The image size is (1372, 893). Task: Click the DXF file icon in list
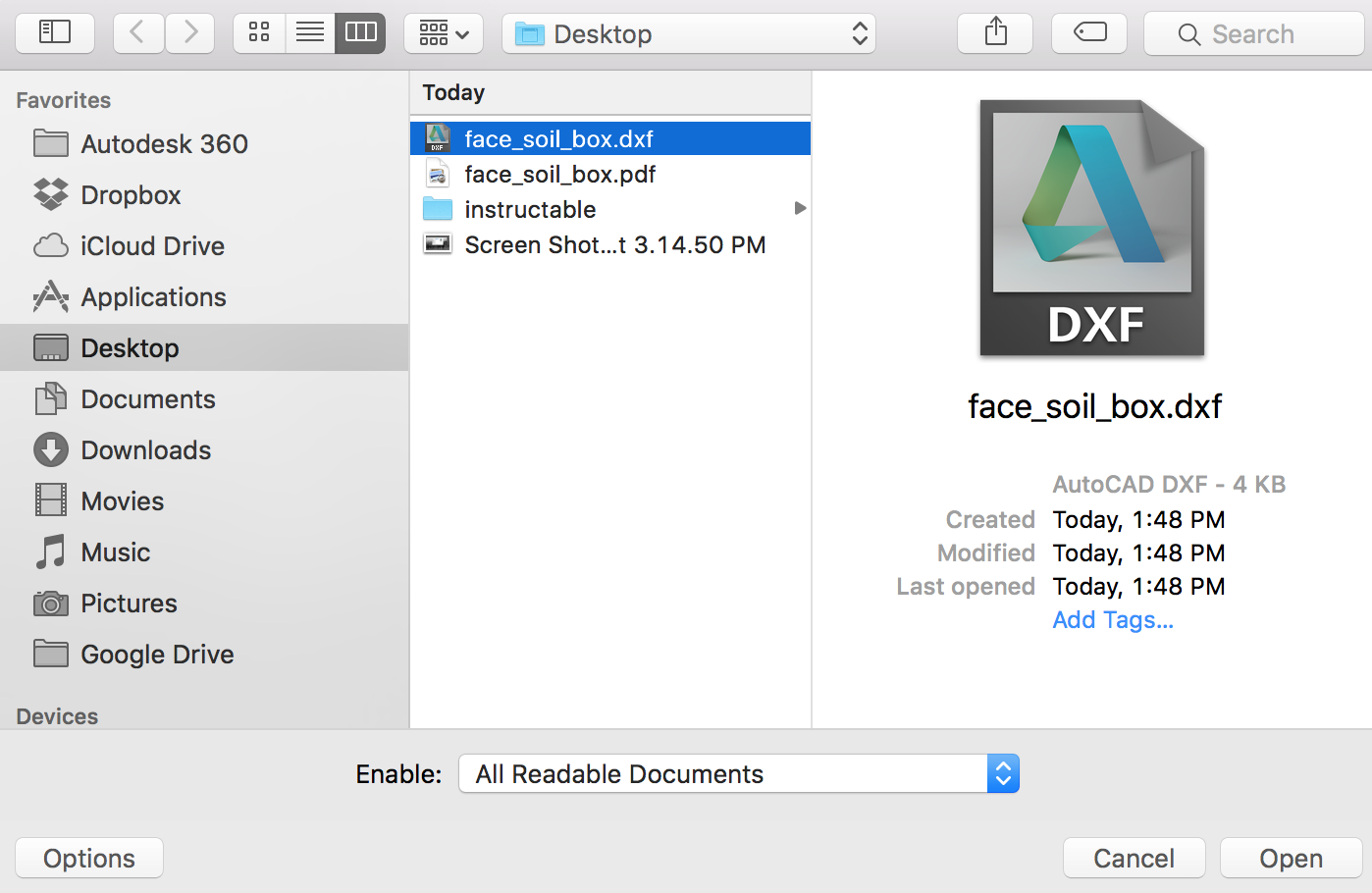coord(438,138)
